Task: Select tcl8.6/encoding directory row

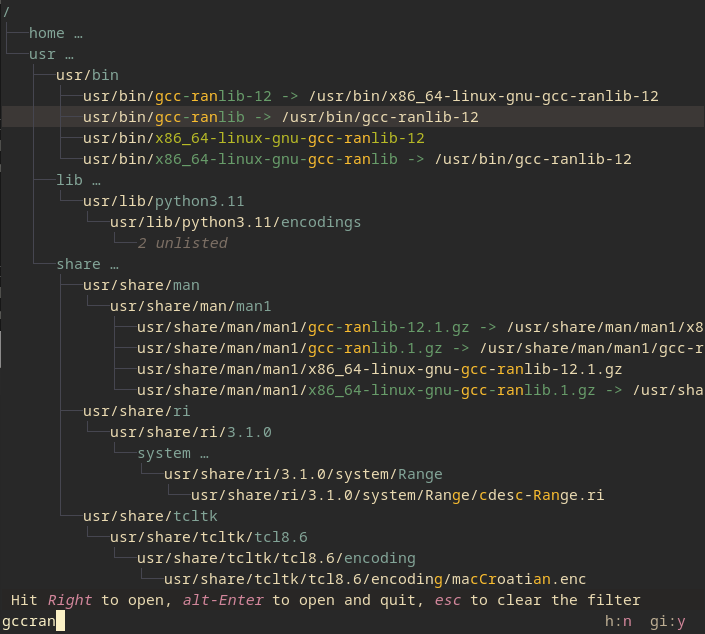Action: click(276, 558)
